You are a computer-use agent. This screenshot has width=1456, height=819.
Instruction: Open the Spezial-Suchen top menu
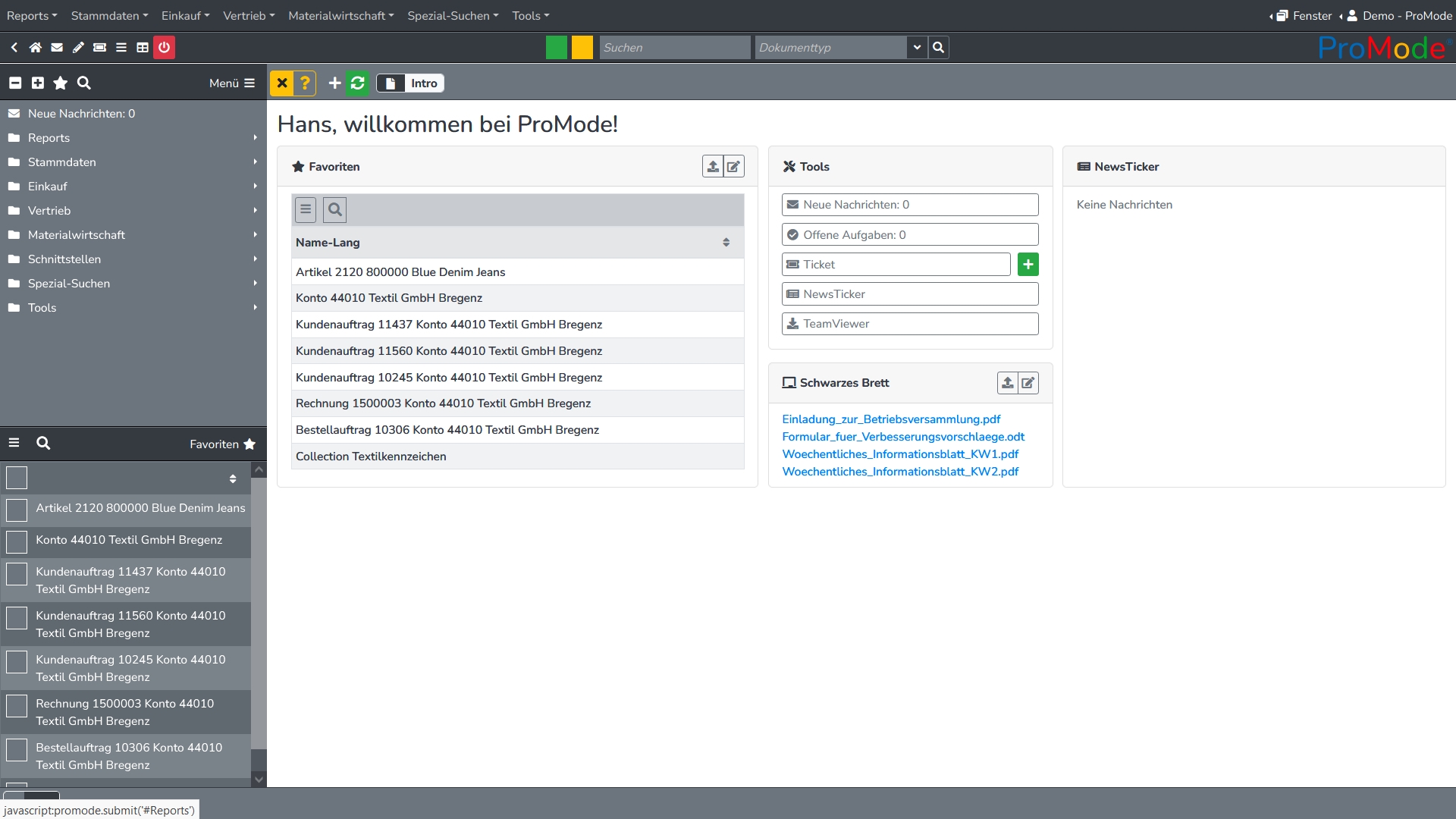(453, 15)
